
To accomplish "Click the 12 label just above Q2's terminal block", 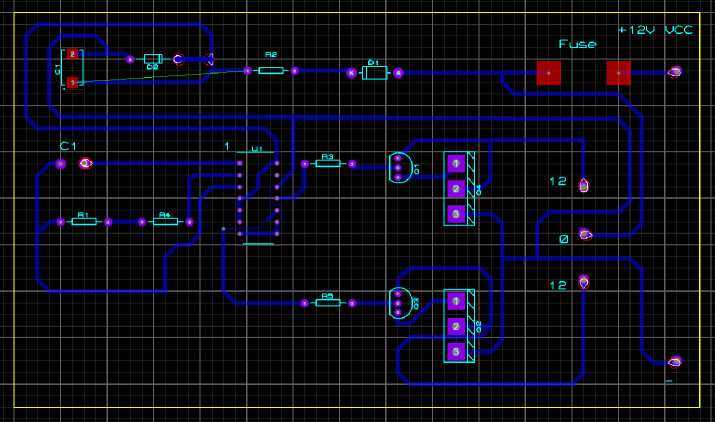I will tap(558, 286).
